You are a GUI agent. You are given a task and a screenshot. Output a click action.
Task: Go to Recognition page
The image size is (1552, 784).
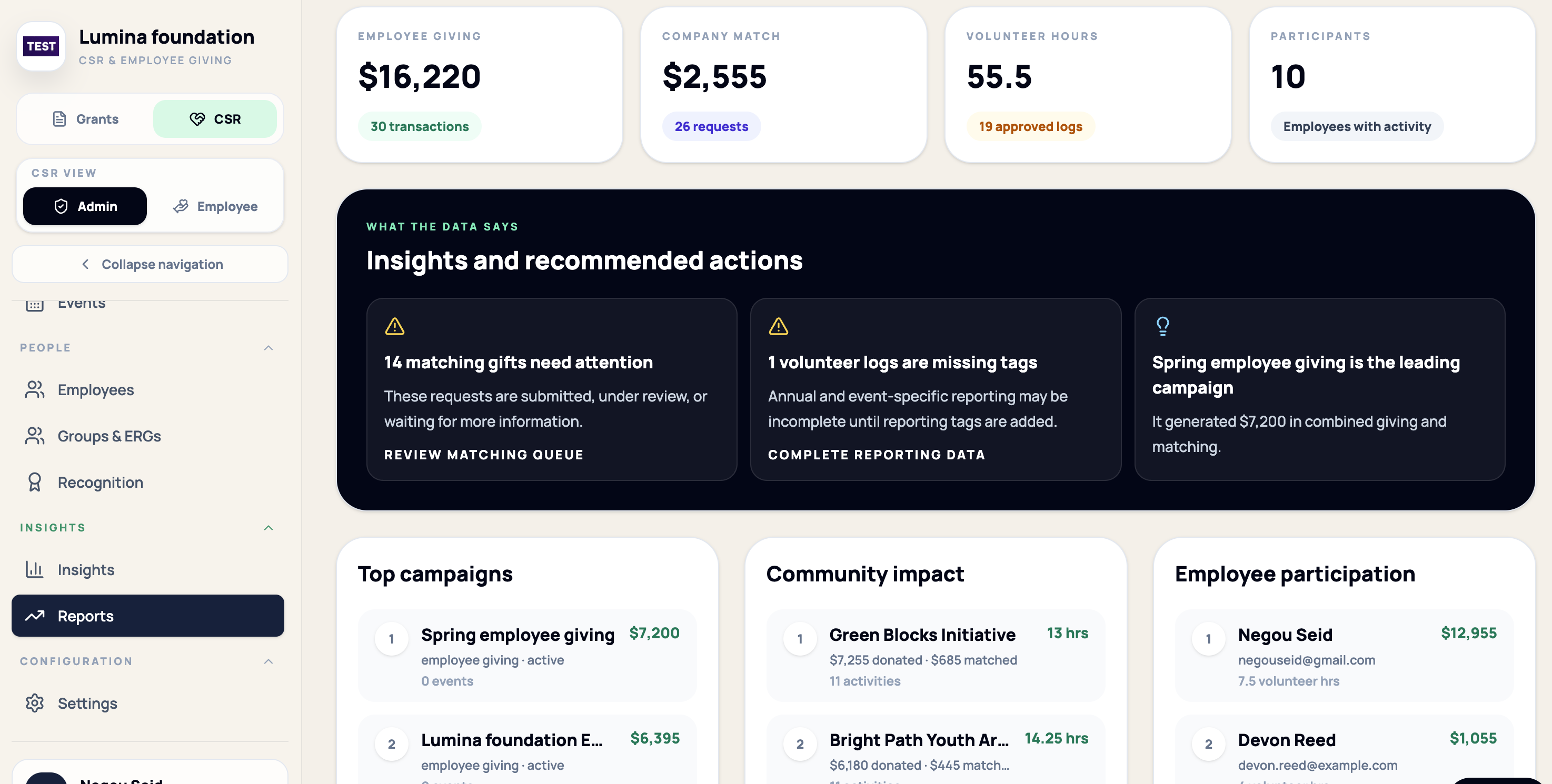pyautogui.click(x=147, y=483)
